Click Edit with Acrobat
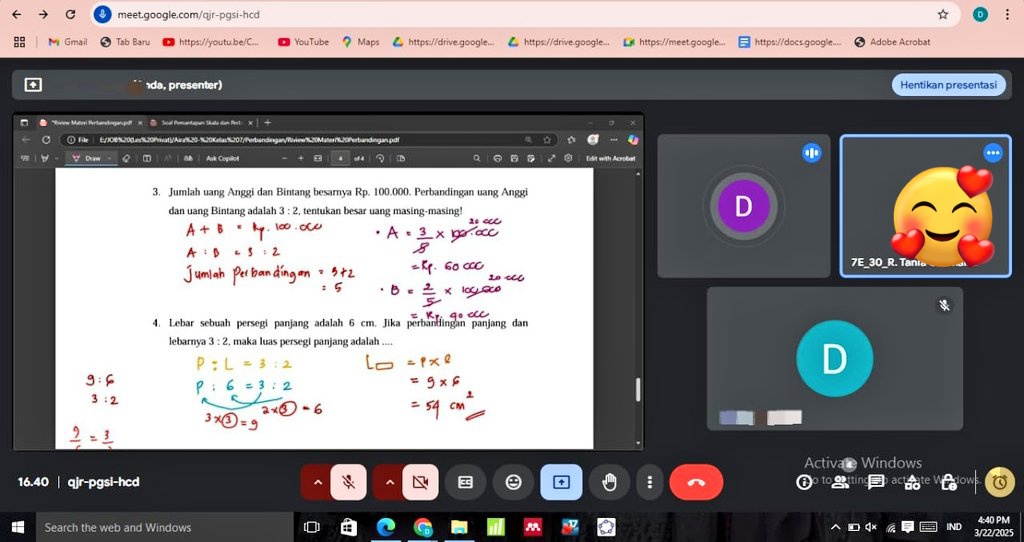This screenshot has height=542, width=1024. point(611,158)
